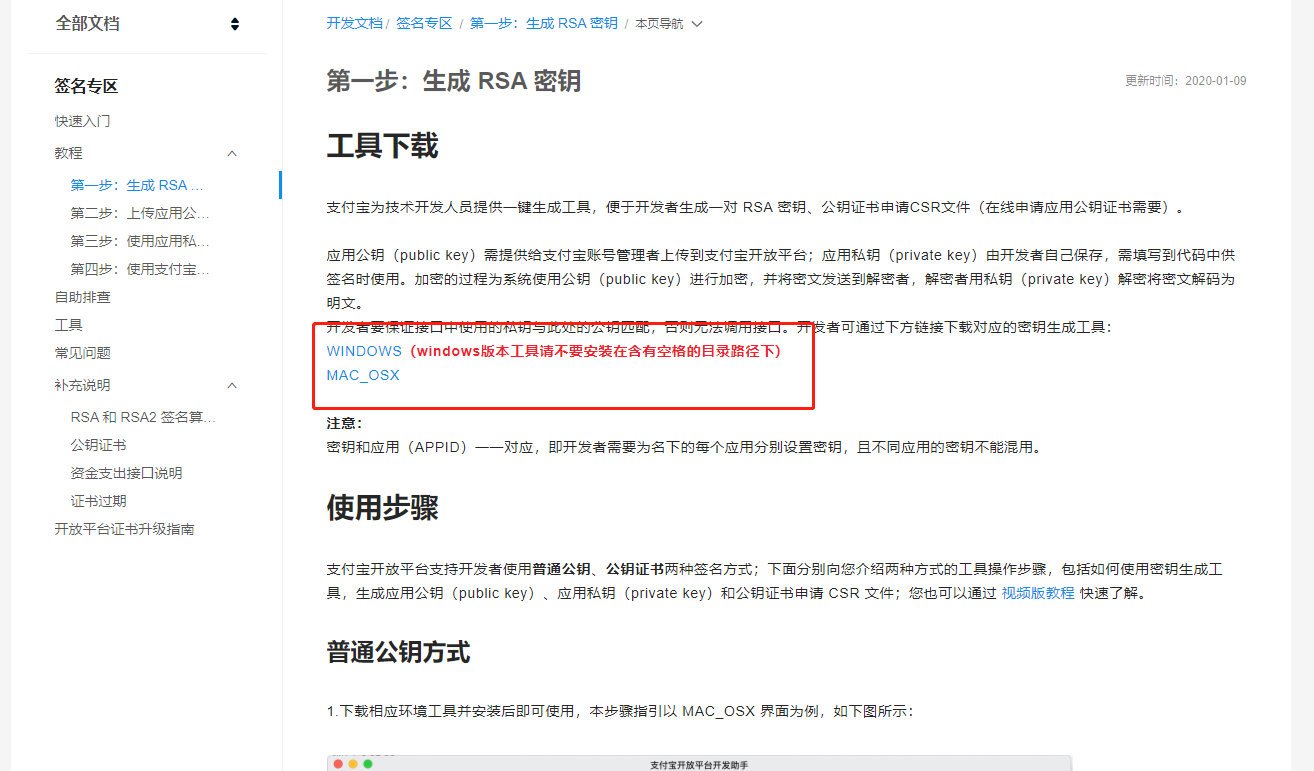Viewport: 1314px width, 771px height.
Task: Collapse the 补充说明 section chevron
Action: (x=232, y=385)
